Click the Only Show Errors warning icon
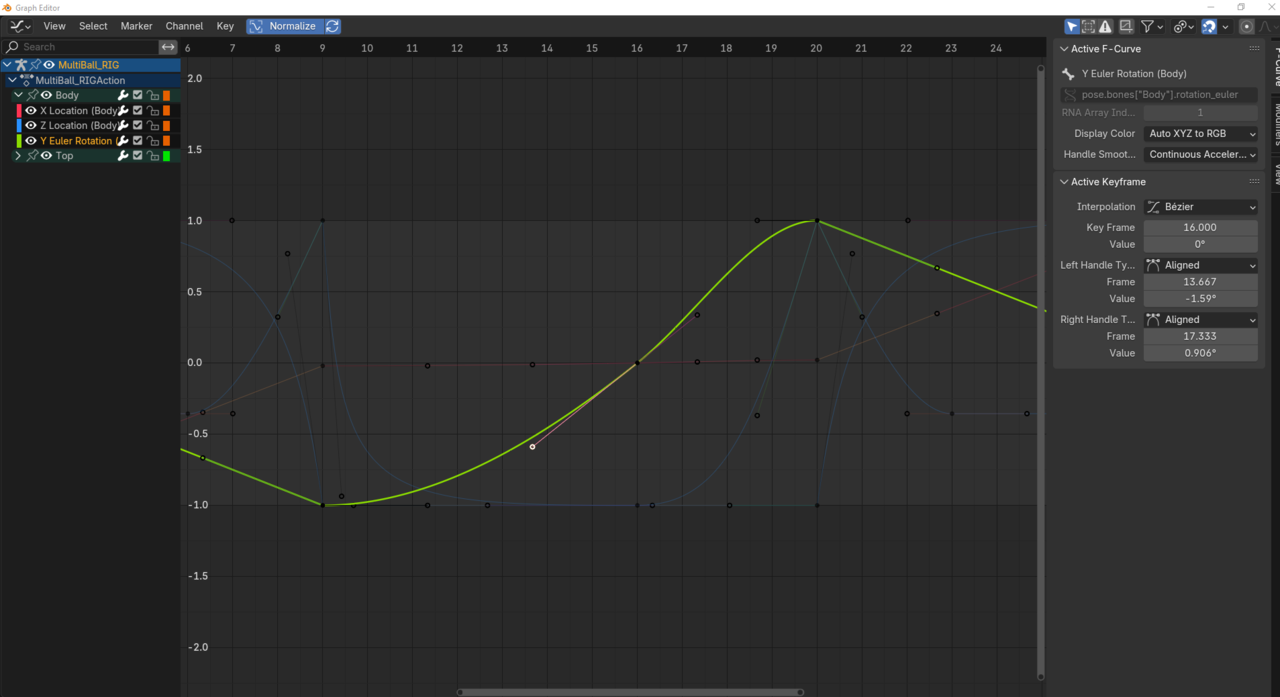The height and width of the screenshot is (697, 1280). tap(1105, 26)
